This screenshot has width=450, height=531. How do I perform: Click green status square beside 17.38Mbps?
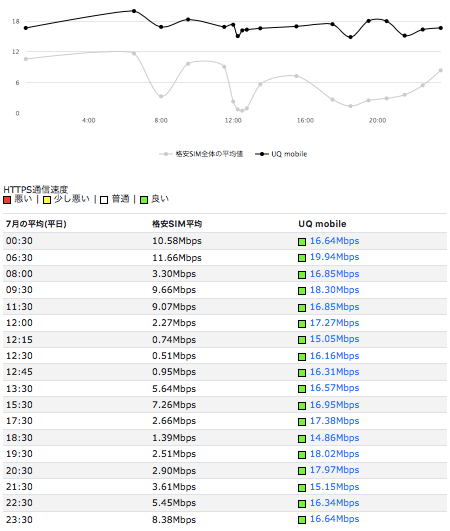(302, 422)
